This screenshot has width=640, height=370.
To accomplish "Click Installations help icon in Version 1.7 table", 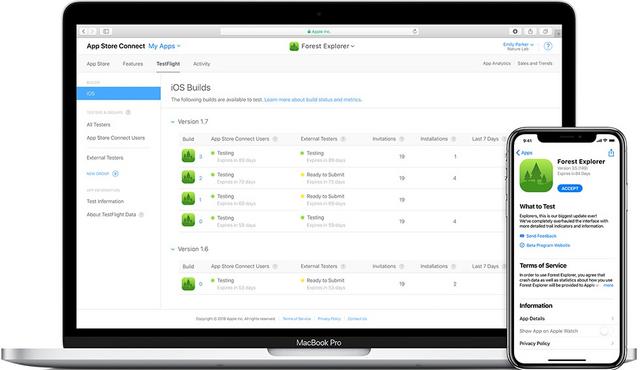I will (x=454, y=139).
